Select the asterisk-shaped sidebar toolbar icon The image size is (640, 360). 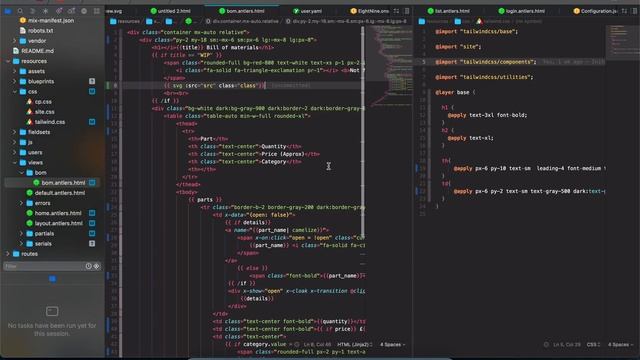[45, 11]
